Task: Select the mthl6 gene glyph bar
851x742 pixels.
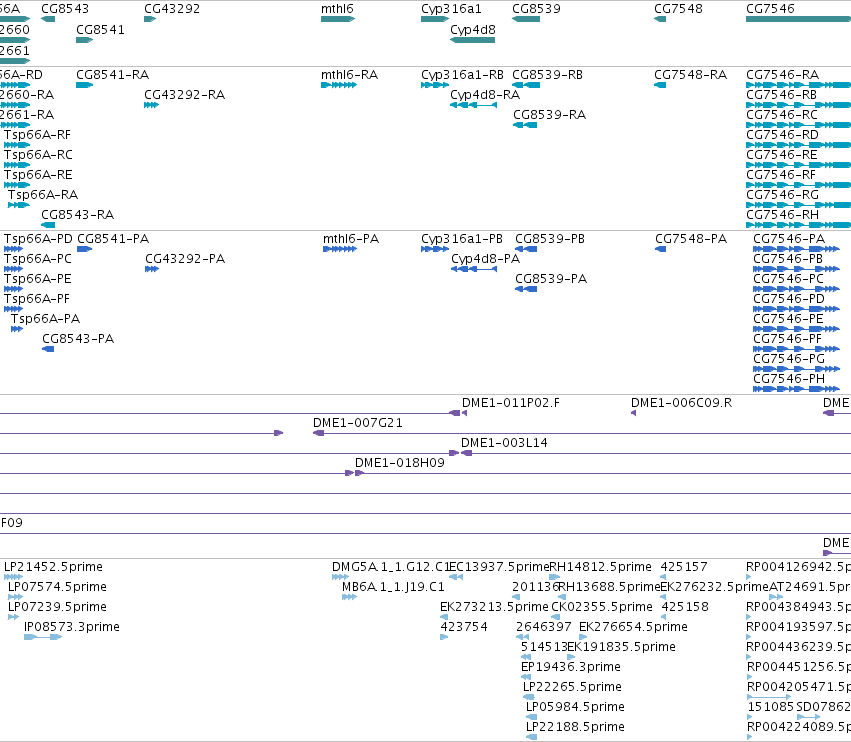Action: pos(338,19)
